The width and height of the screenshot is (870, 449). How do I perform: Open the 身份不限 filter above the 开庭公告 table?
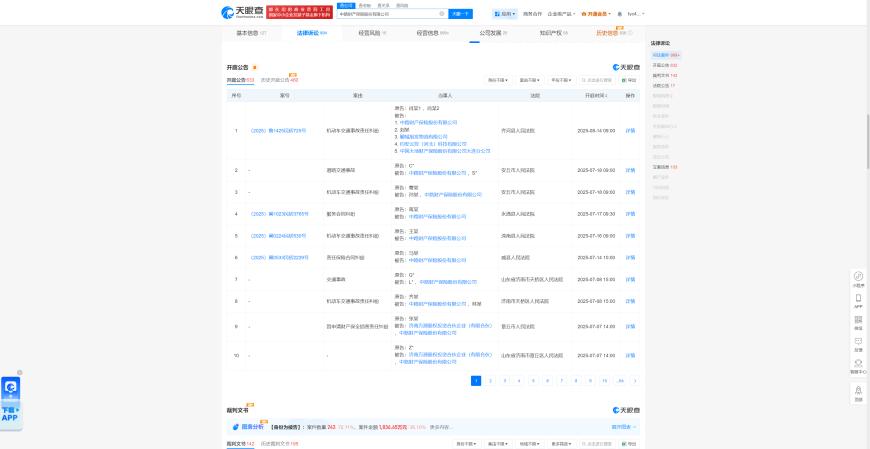pos(498,80)
